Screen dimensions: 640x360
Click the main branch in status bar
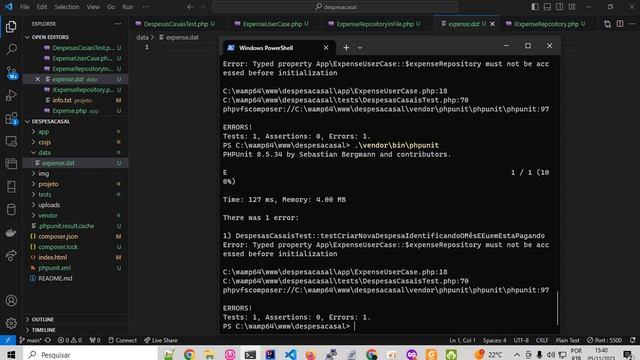point(30,340)
